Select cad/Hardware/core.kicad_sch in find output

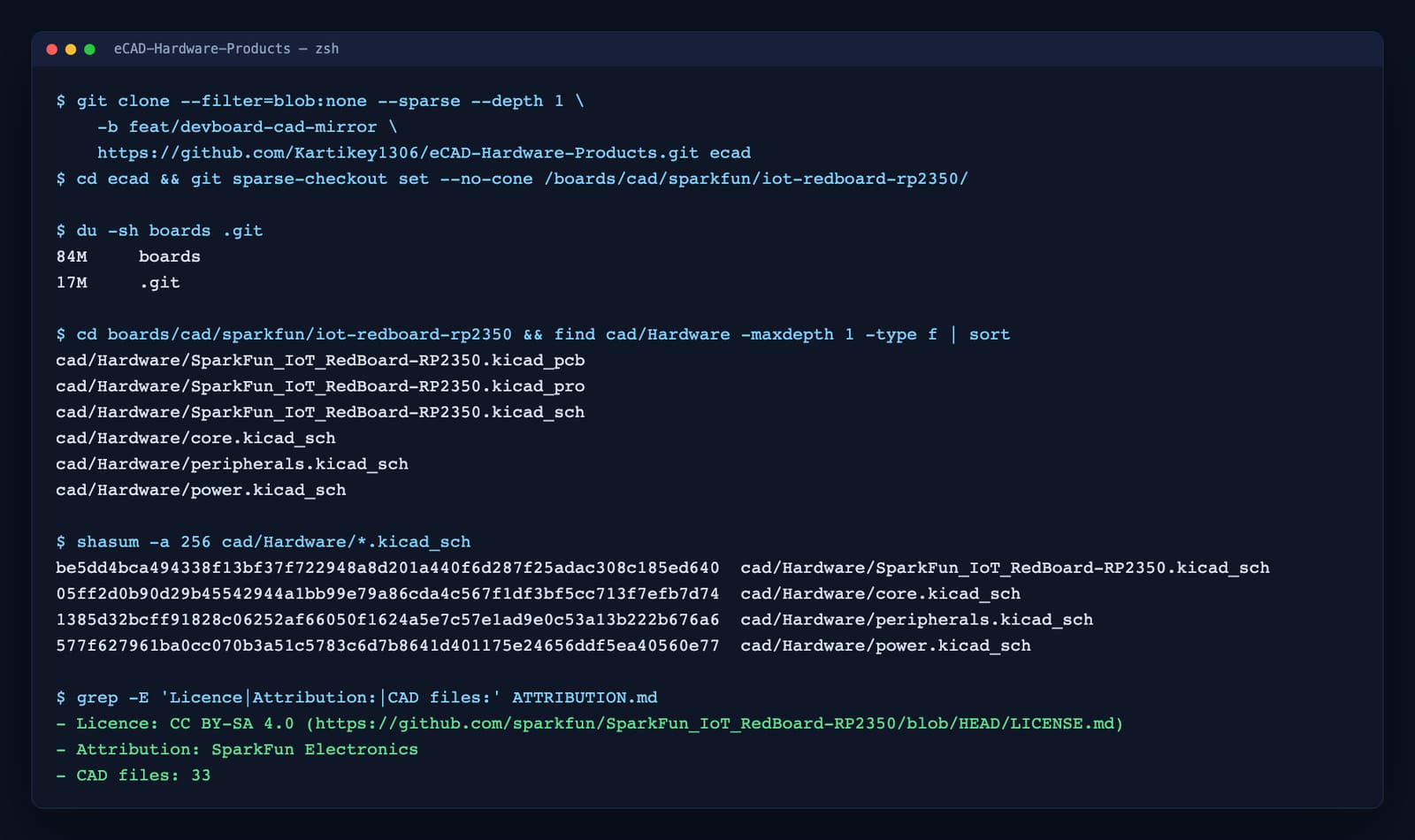click(195, 439)
